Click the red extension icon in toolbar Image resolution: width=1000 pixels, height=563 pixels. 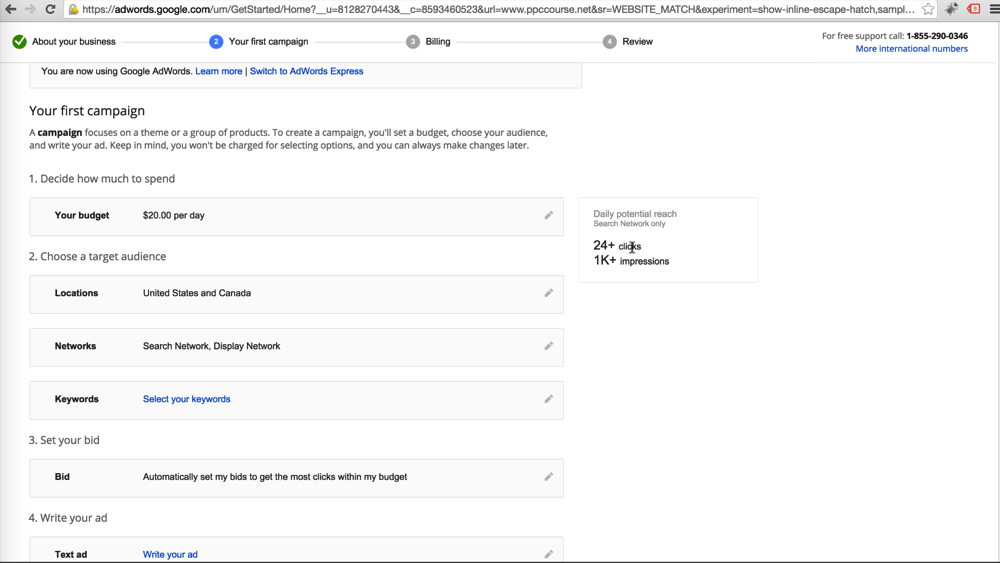[973, 9]
